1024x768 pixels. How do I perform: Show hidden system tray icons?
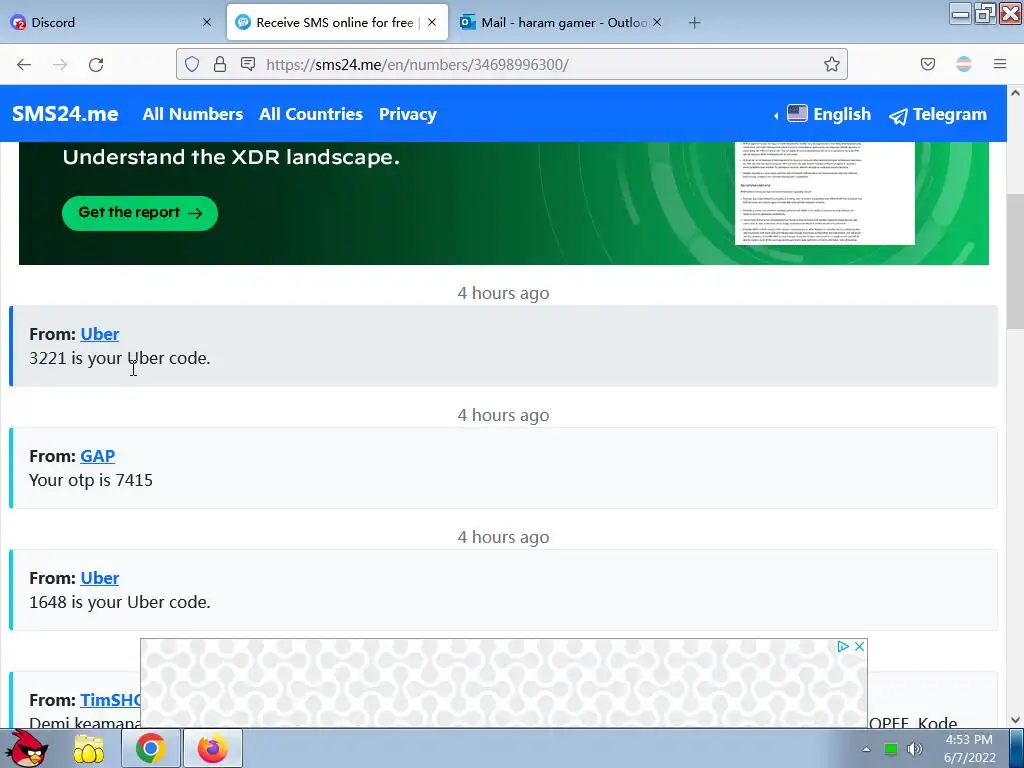click(x=867, y=749)
